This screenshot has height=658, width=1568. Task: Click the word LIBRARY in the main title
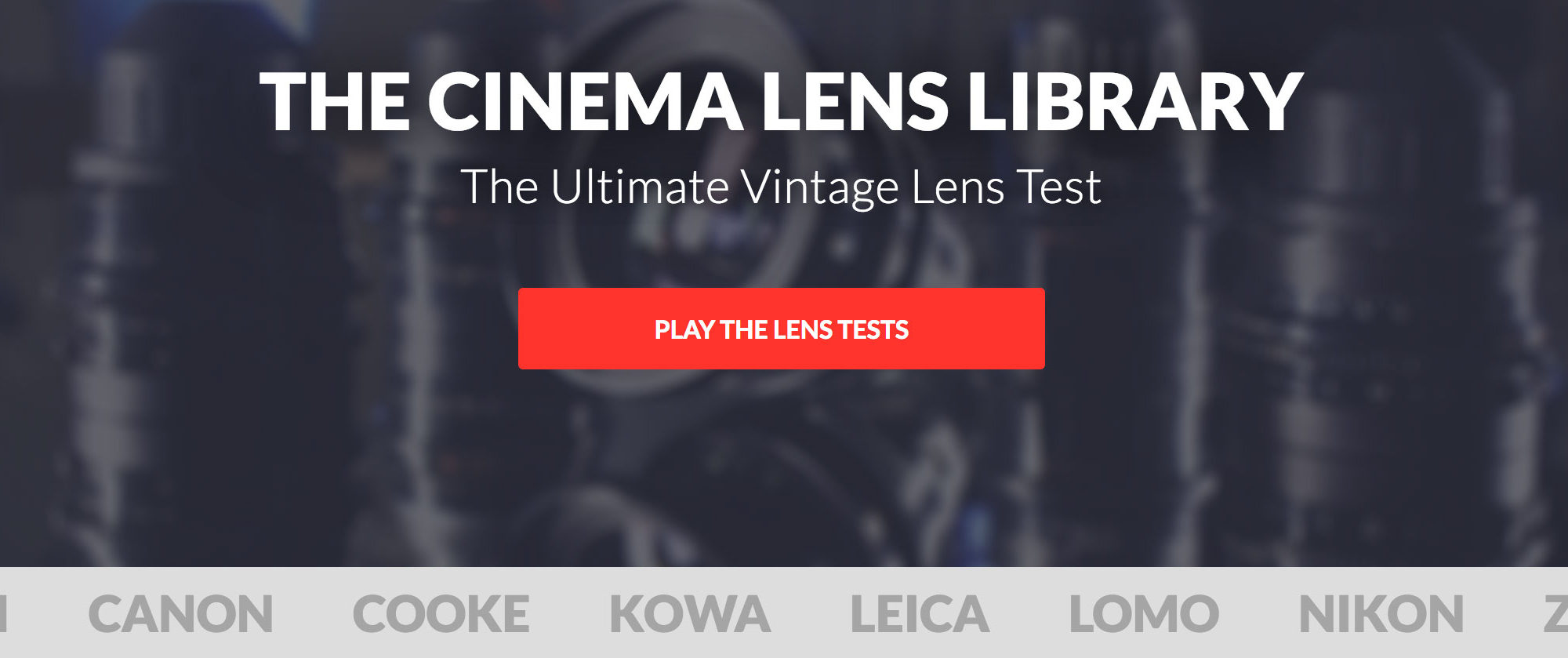click(1134, 102)
